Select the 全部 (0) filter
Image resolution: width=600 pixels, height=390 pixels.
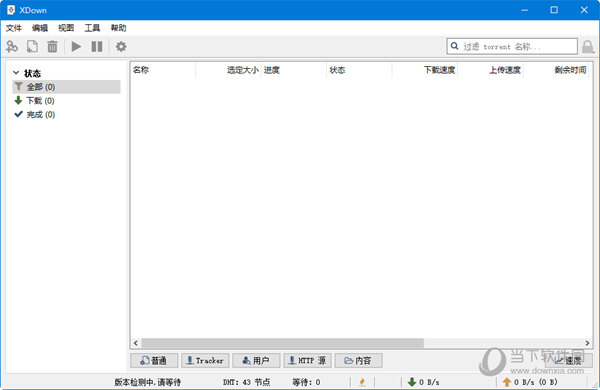pos(67,87)
